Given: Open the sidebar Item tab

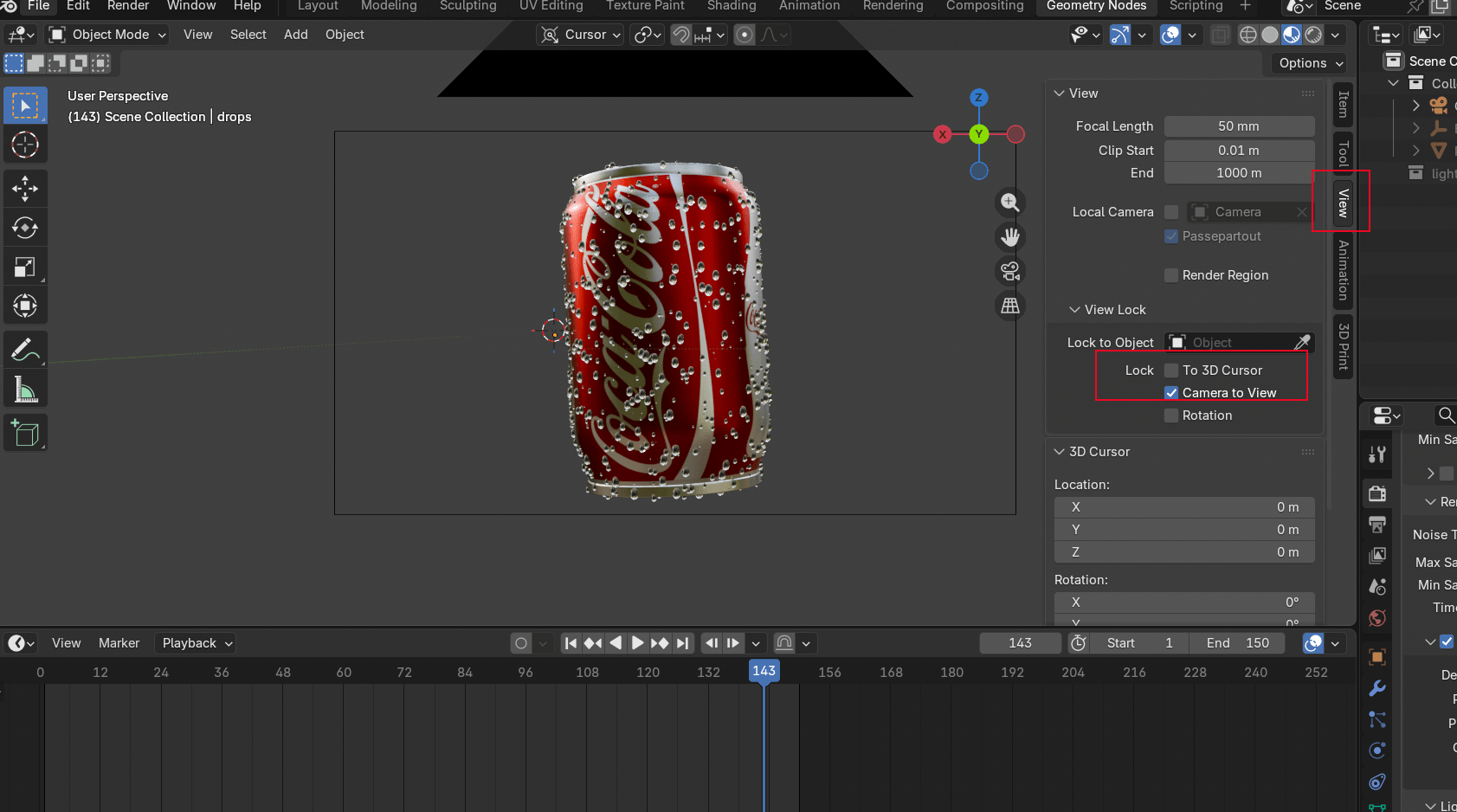Looking at the screenshot, I should click(x=1343, y=105).
